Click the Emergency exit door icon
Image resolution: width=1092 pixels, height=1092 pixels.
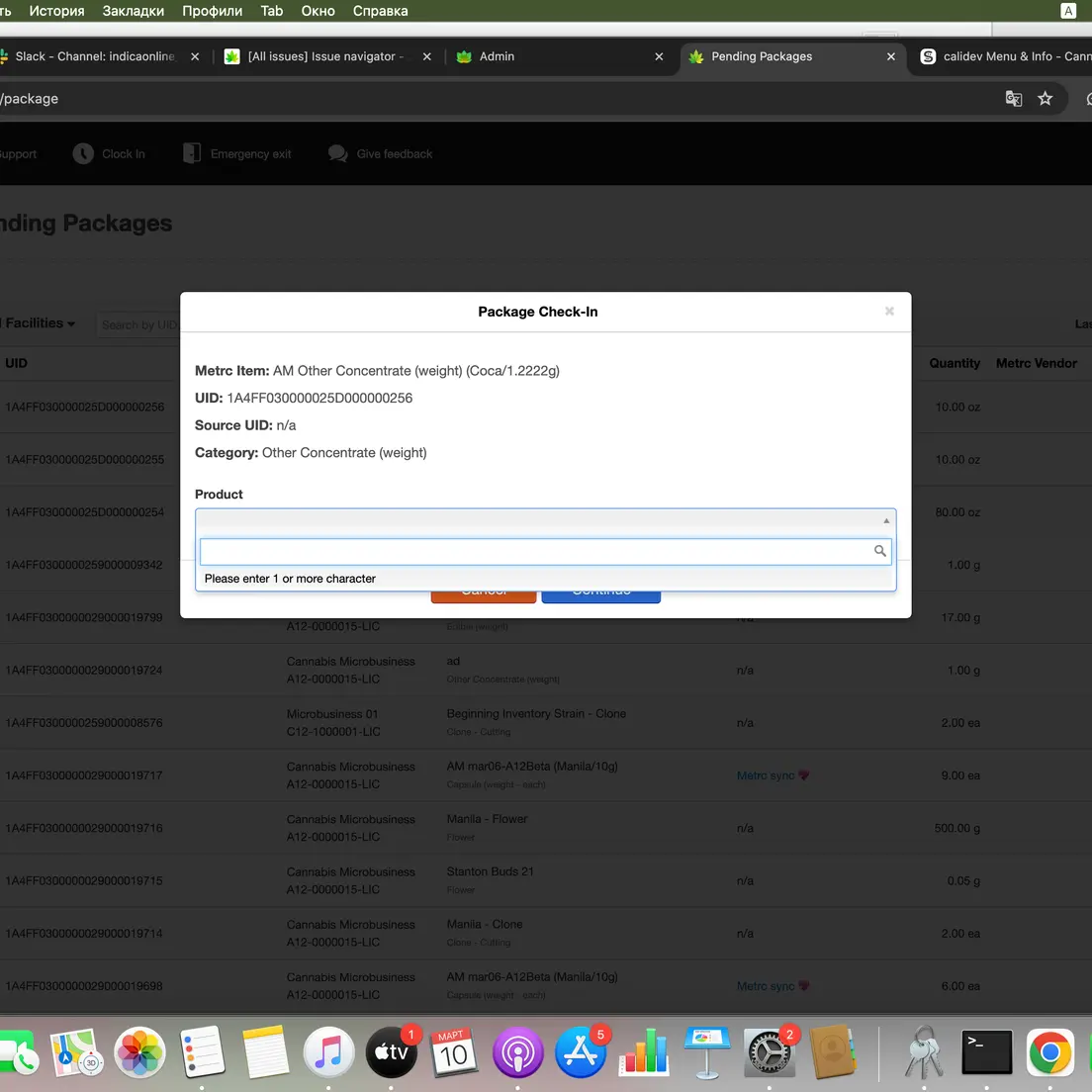tap(192, 153)
